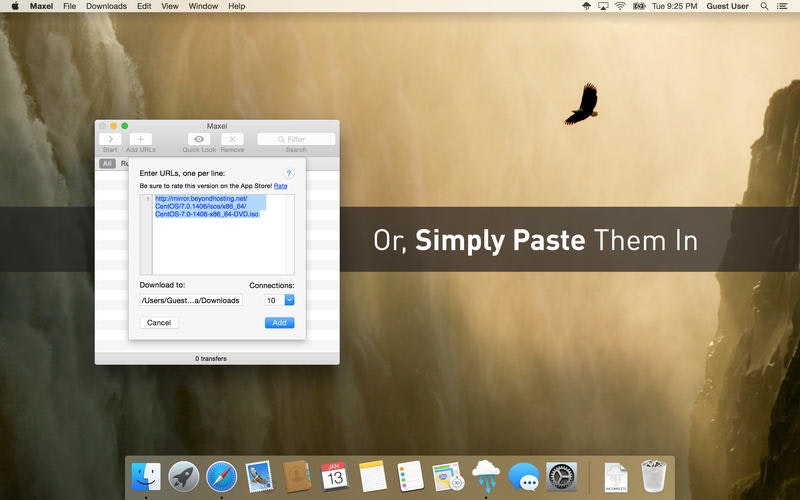The image size is (800, 500).
Task: Expand the Connections dropdown arrow
Action: tap(289, 300)
